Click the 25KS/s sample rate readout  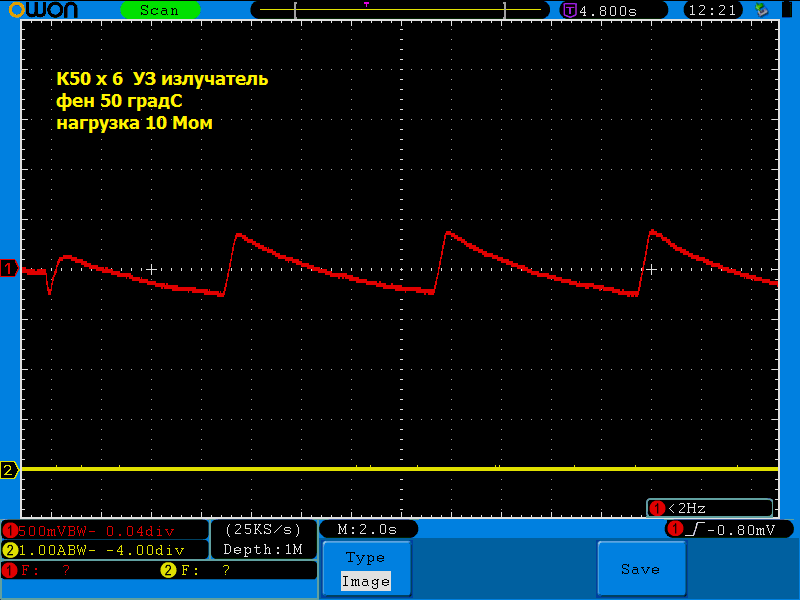(x=263, y=529)
